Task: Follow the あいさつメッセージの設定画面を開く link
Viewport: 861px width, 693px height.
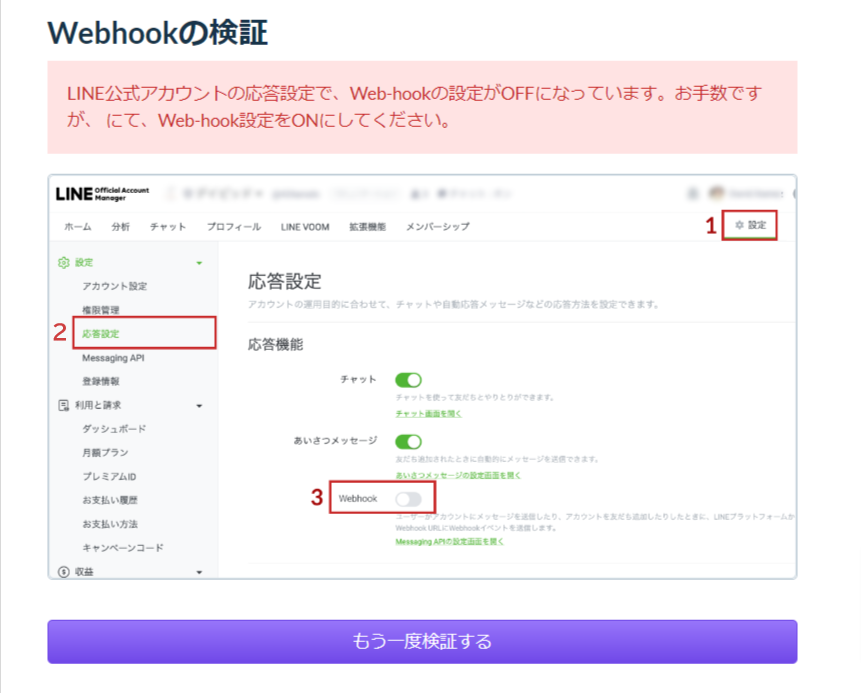Action: [458, 475]
